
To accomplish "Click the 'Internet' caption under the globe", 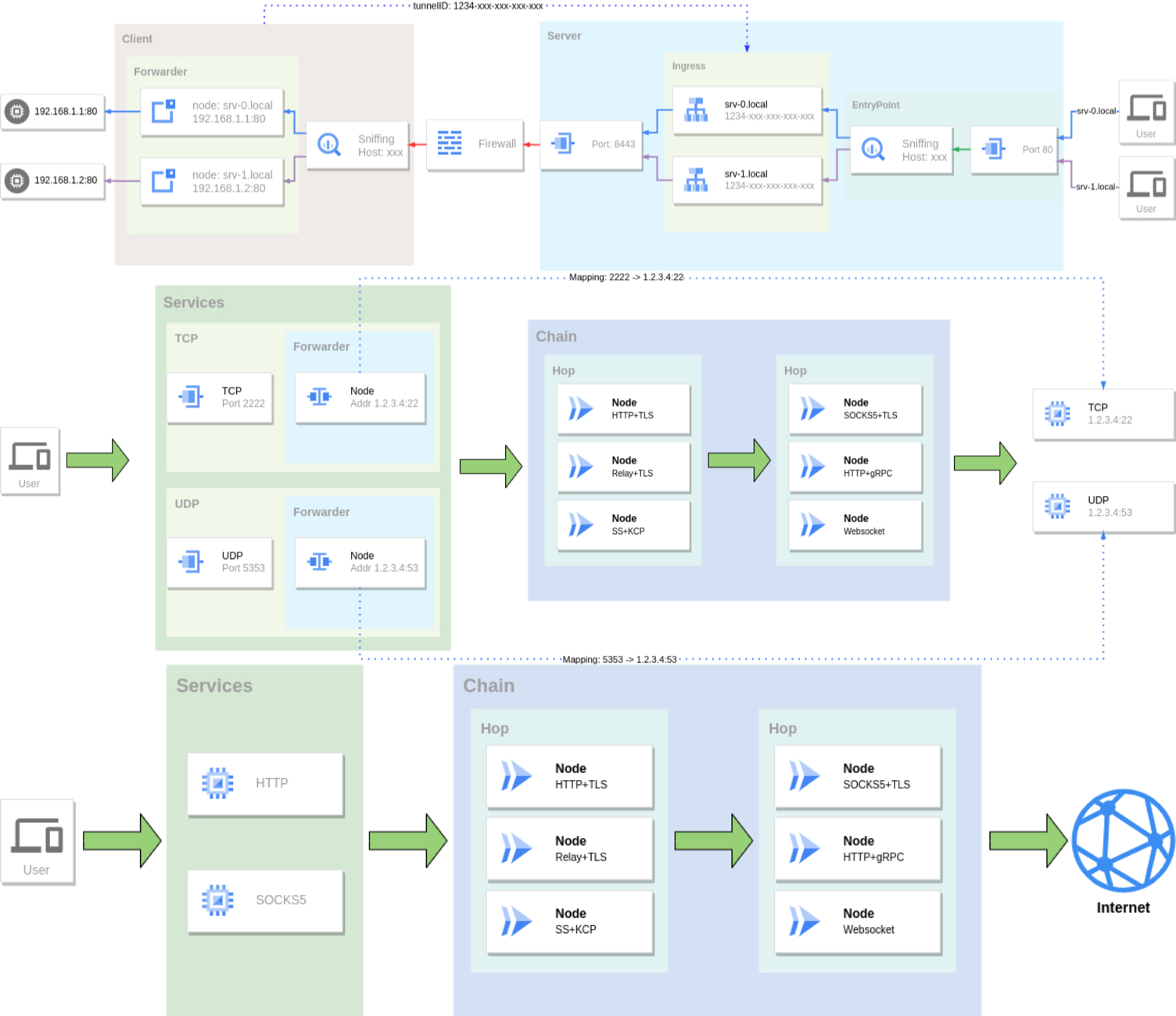I will pos(1123,908).
